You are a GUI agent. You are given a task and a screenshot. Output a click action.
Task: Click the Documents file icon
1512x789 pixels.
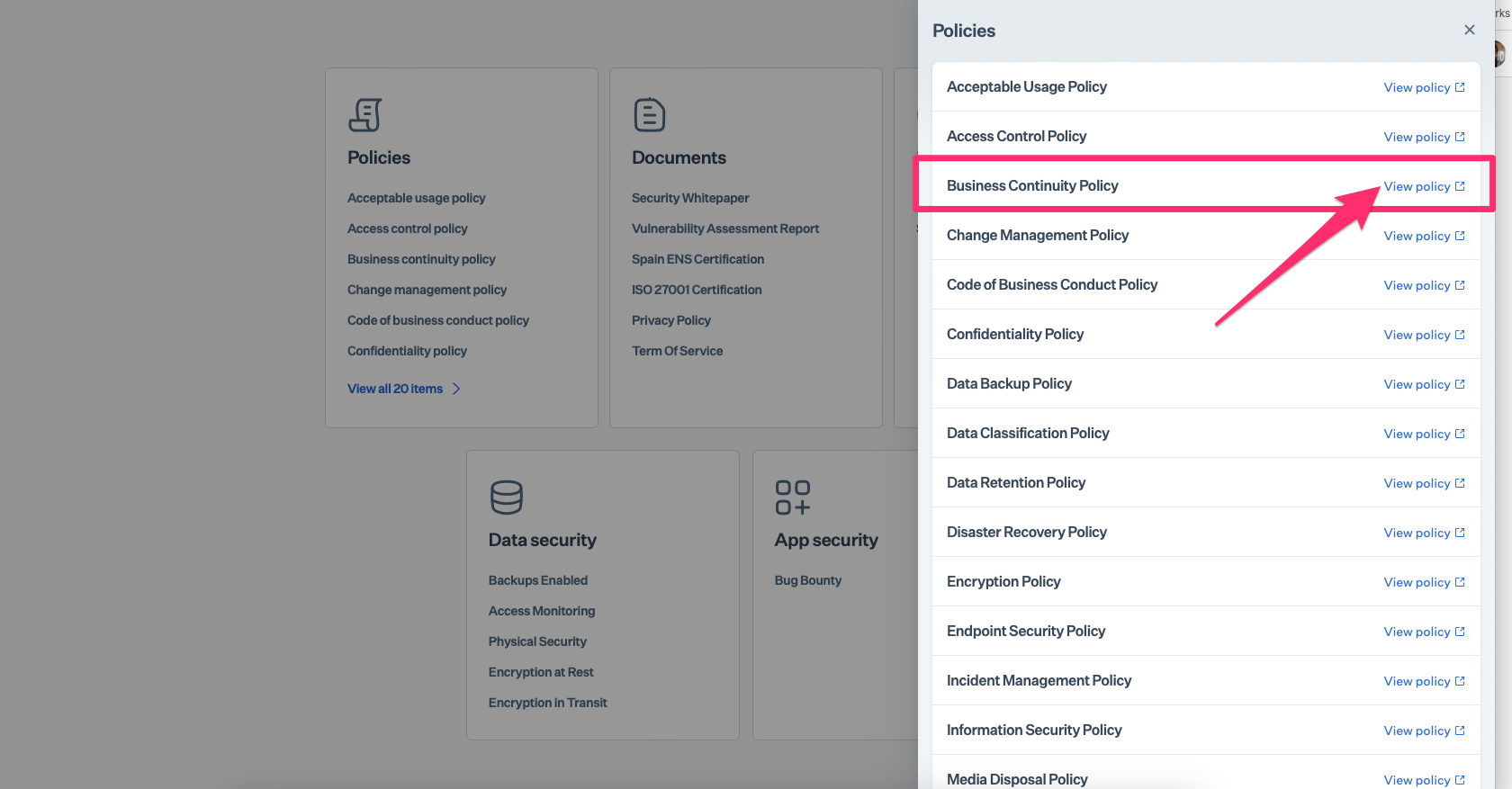tap(649, 115)
